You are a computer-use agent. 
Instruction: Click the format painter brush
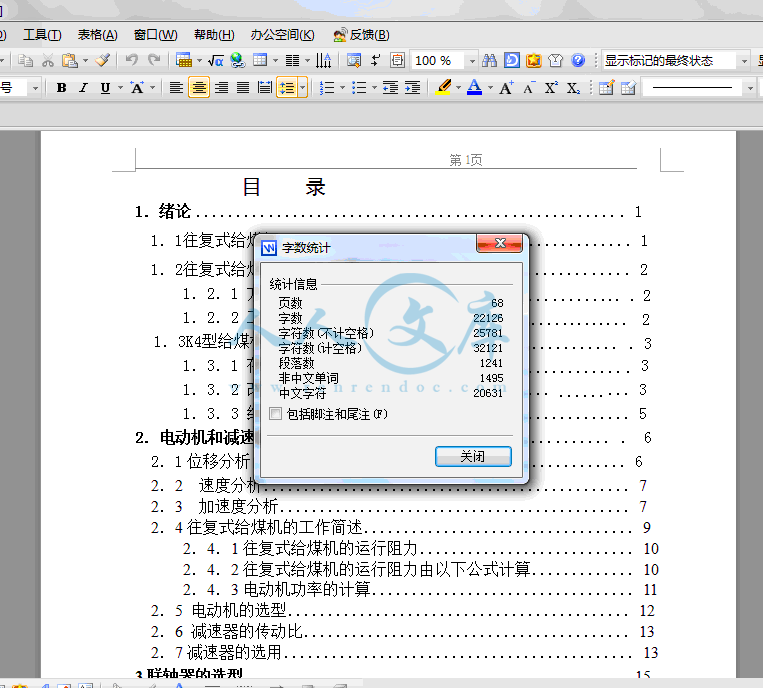tap(103, 61)
